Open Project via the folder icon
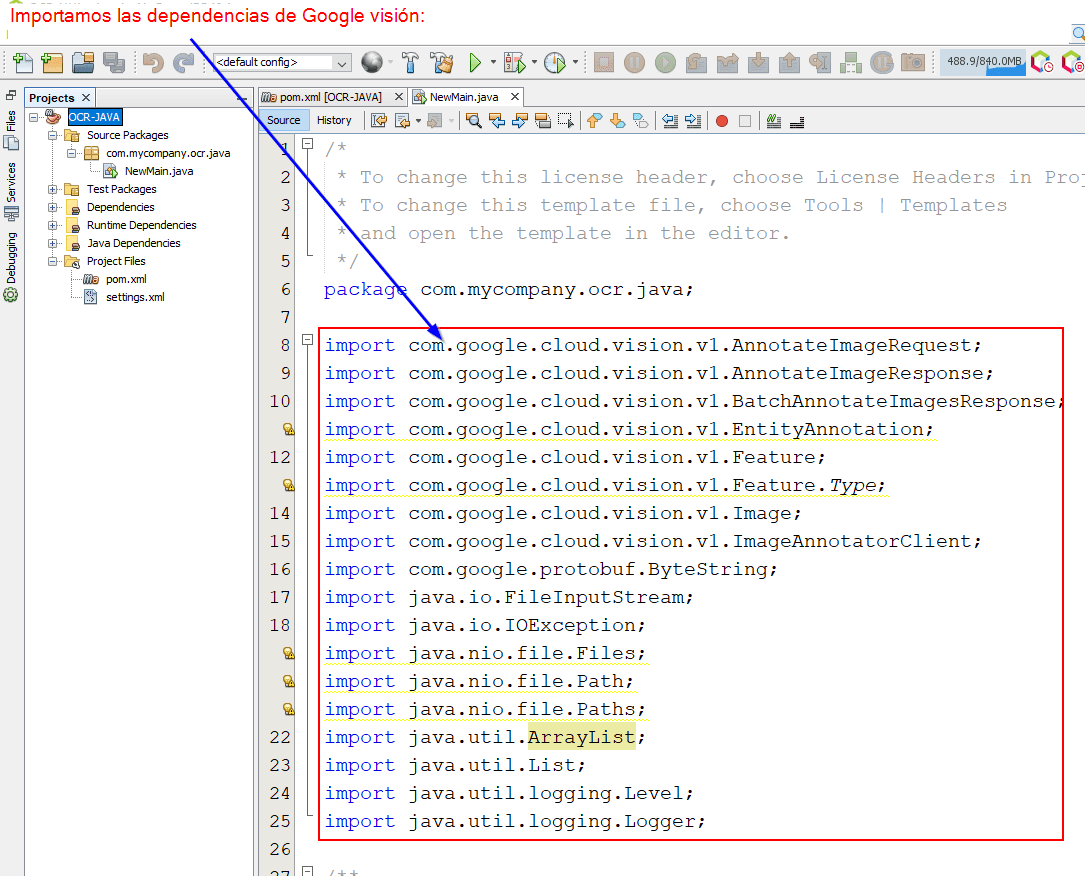This screenshot has height=876, width=1085. 83,63
